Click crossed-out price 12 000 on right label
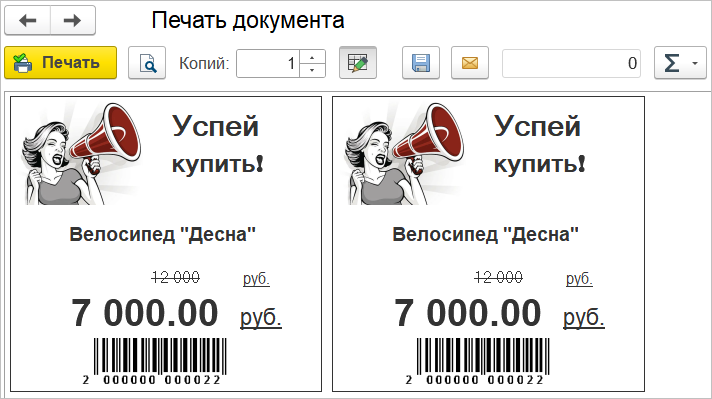712x399 pixels. 498,277
